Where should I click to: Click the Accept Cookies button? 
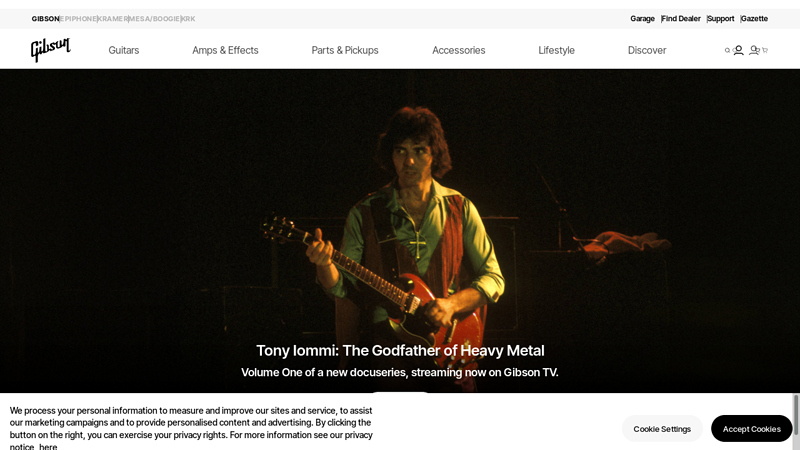tap(752, 429)
